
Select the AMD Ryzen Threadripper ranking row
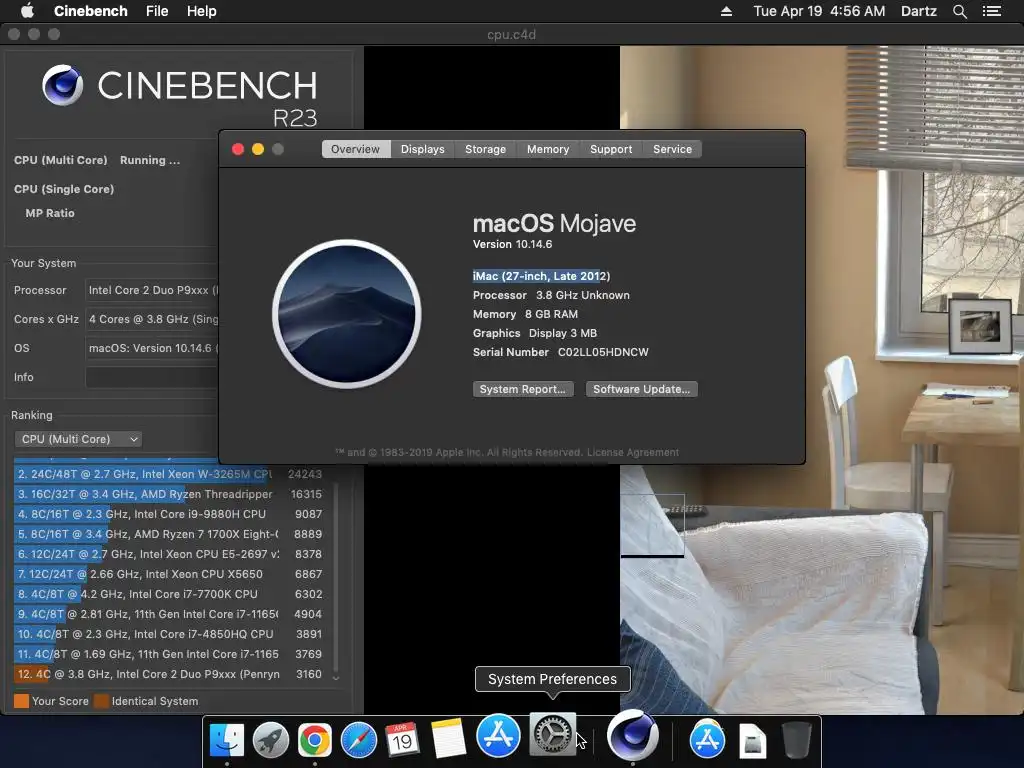(168, 494)
